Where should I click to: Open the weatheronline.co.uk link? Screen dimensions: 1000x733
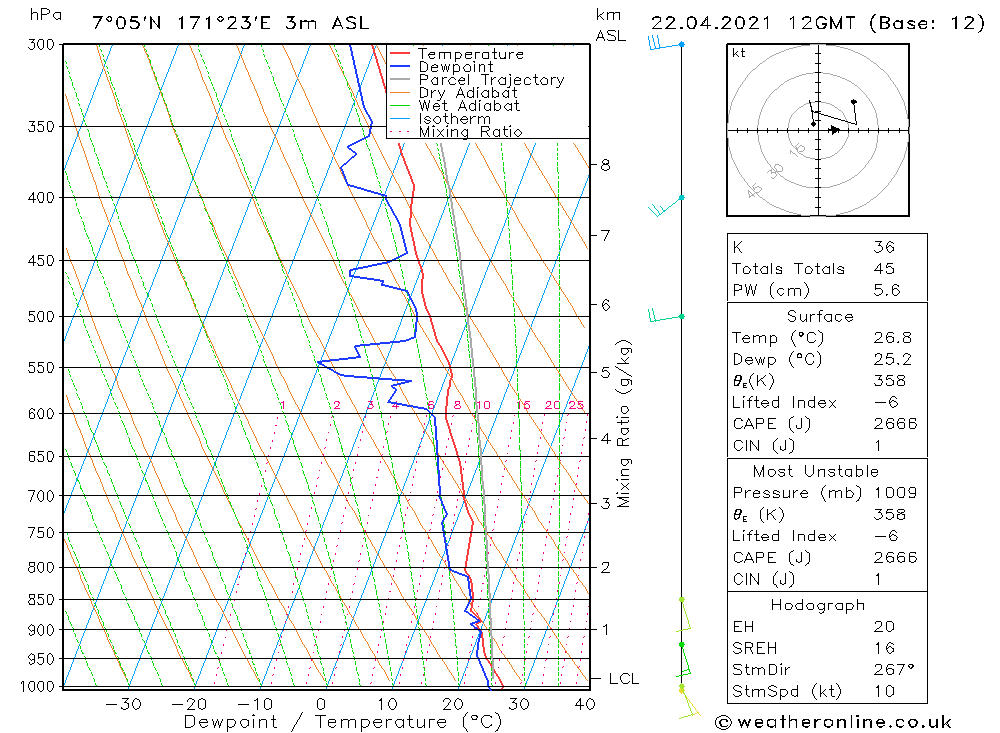[844, 722]
